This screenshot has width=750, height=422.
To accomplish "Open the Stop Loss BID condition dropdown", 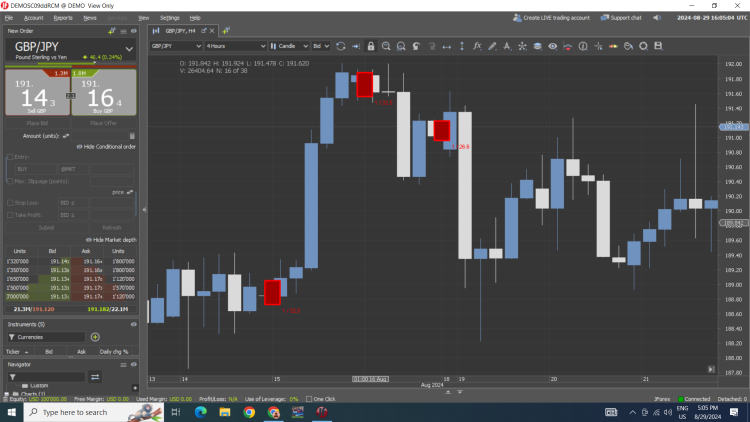I will (73, 203).
